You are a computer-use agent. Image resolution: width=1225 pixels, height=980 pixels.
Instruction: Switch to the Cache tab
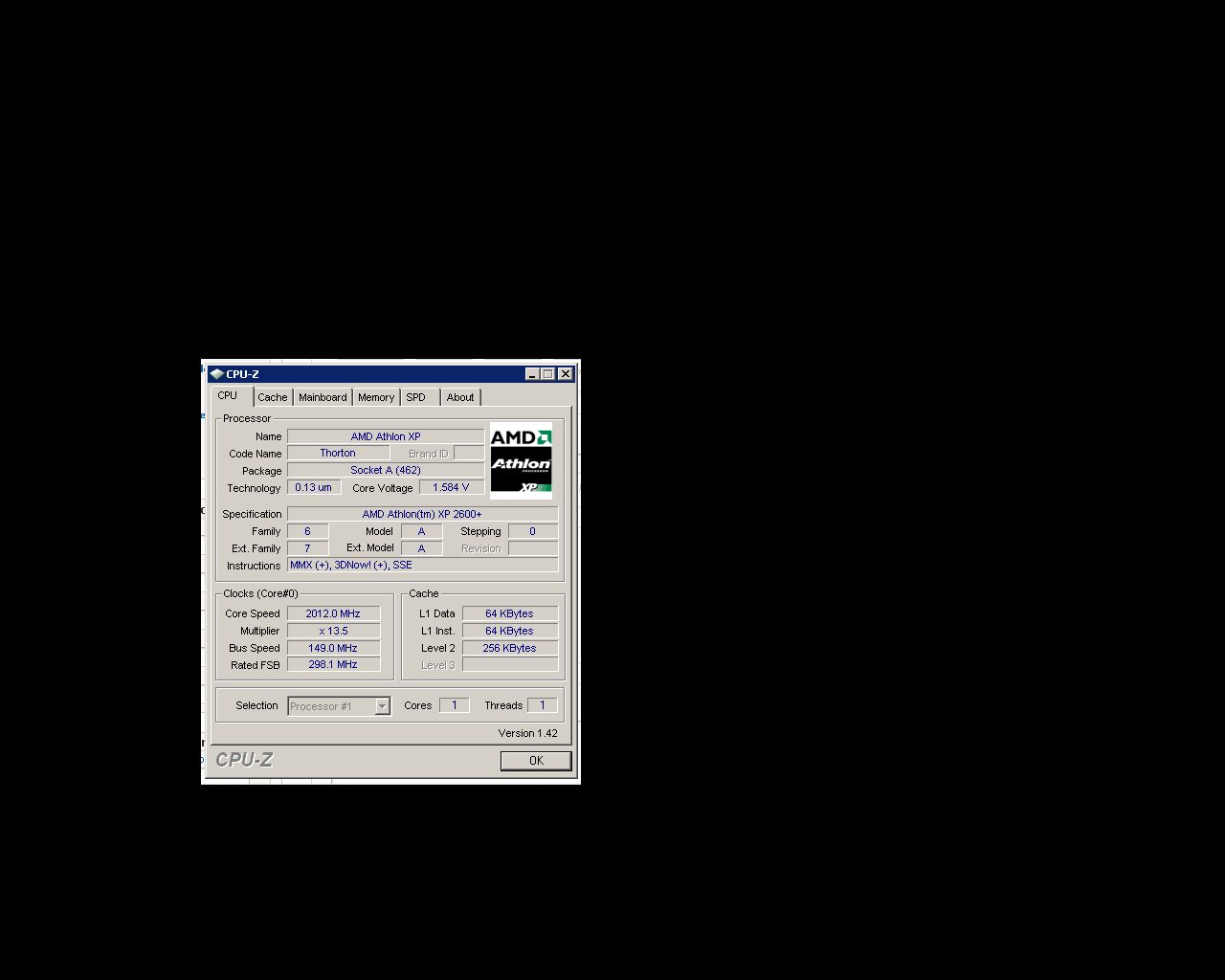[272, 397]
